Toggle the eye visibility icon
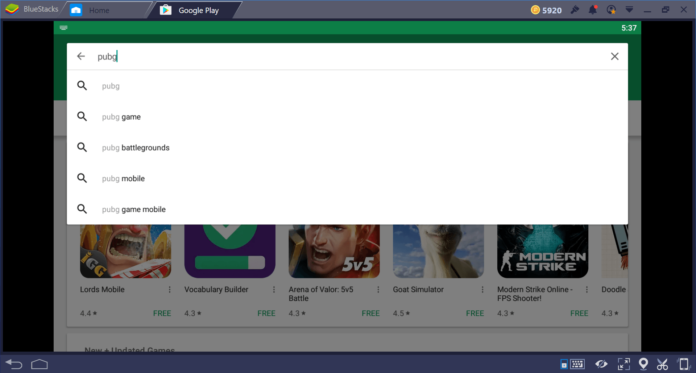The width and height of the screenshot is (696, 373). (x=601, y=365)
